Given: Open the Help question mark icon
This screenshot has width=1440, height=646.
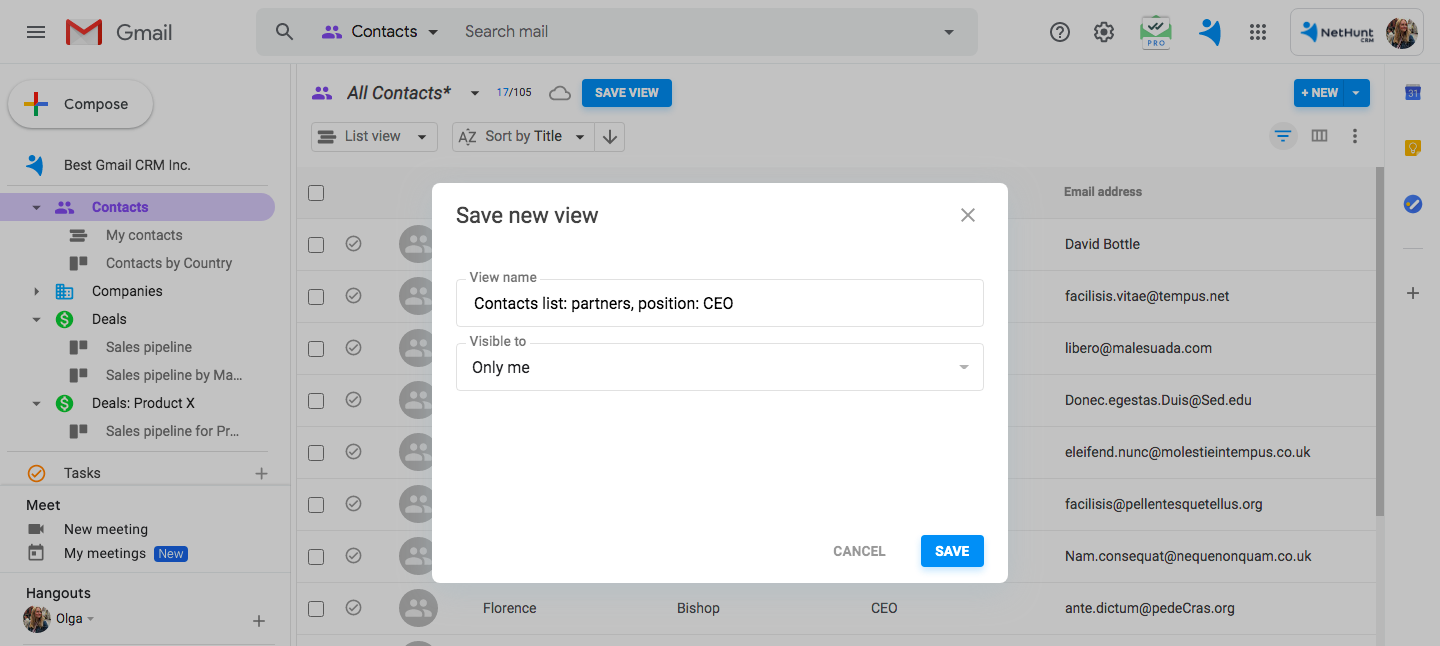Looking at the screenshot, I should (1060, 32).
